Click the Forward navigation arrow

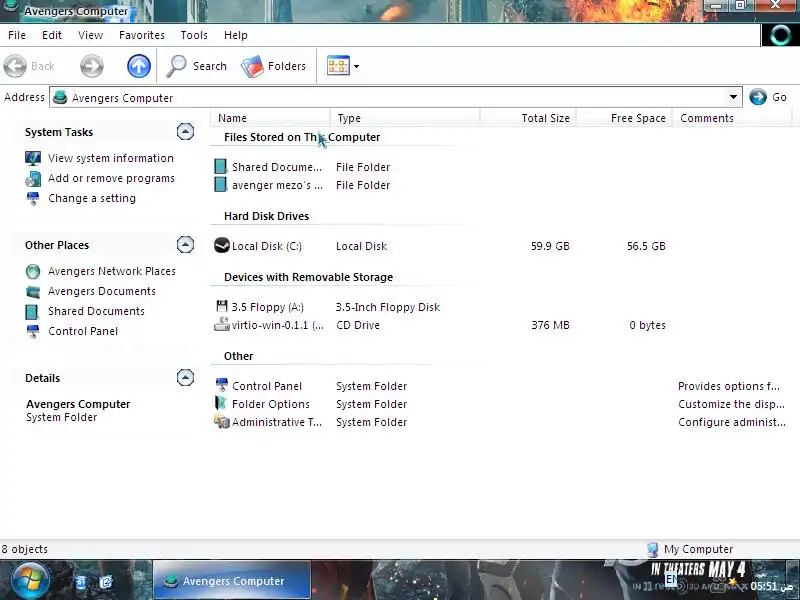click(92, 66)
